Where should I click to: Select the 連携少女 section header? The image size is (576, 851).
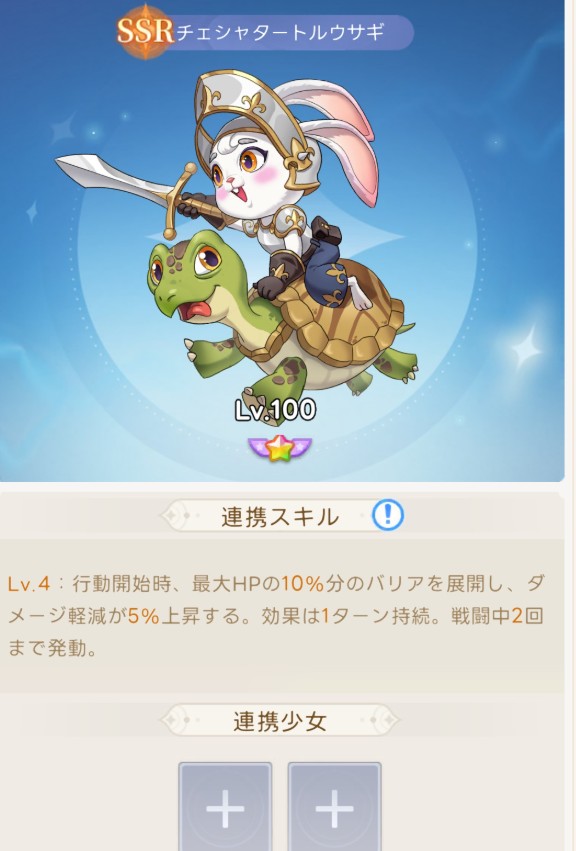click(x=280, y=721)
